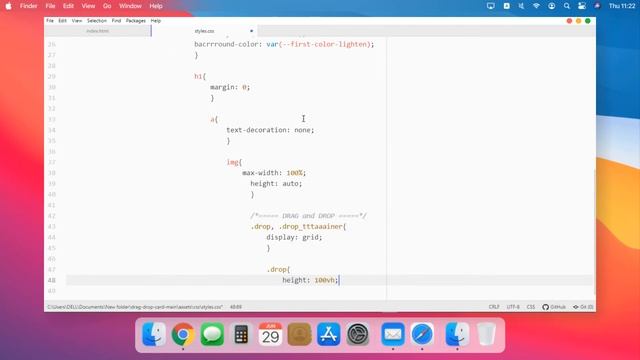Open the Mail app in the dock

click(x=393, y=334)
